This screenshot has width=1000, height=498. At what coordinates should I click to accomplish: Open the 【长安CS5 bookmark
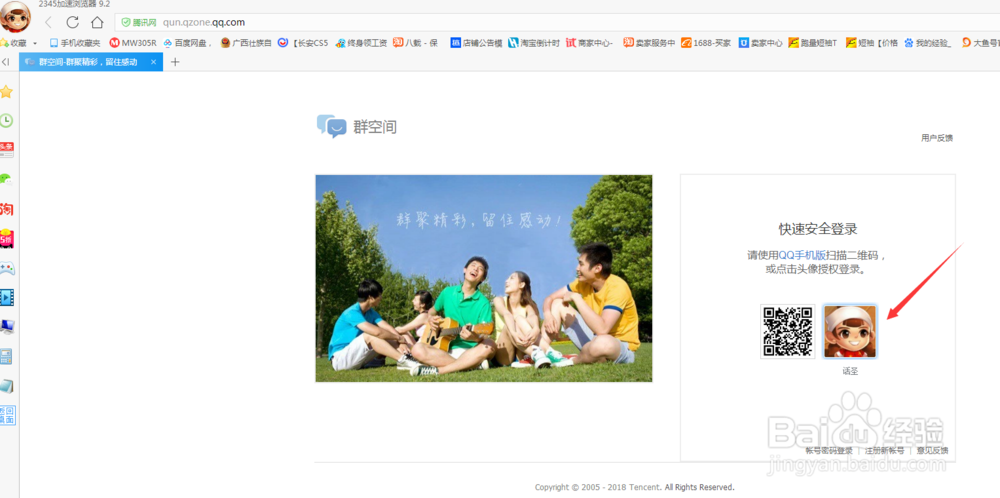[x=303, y=43]
